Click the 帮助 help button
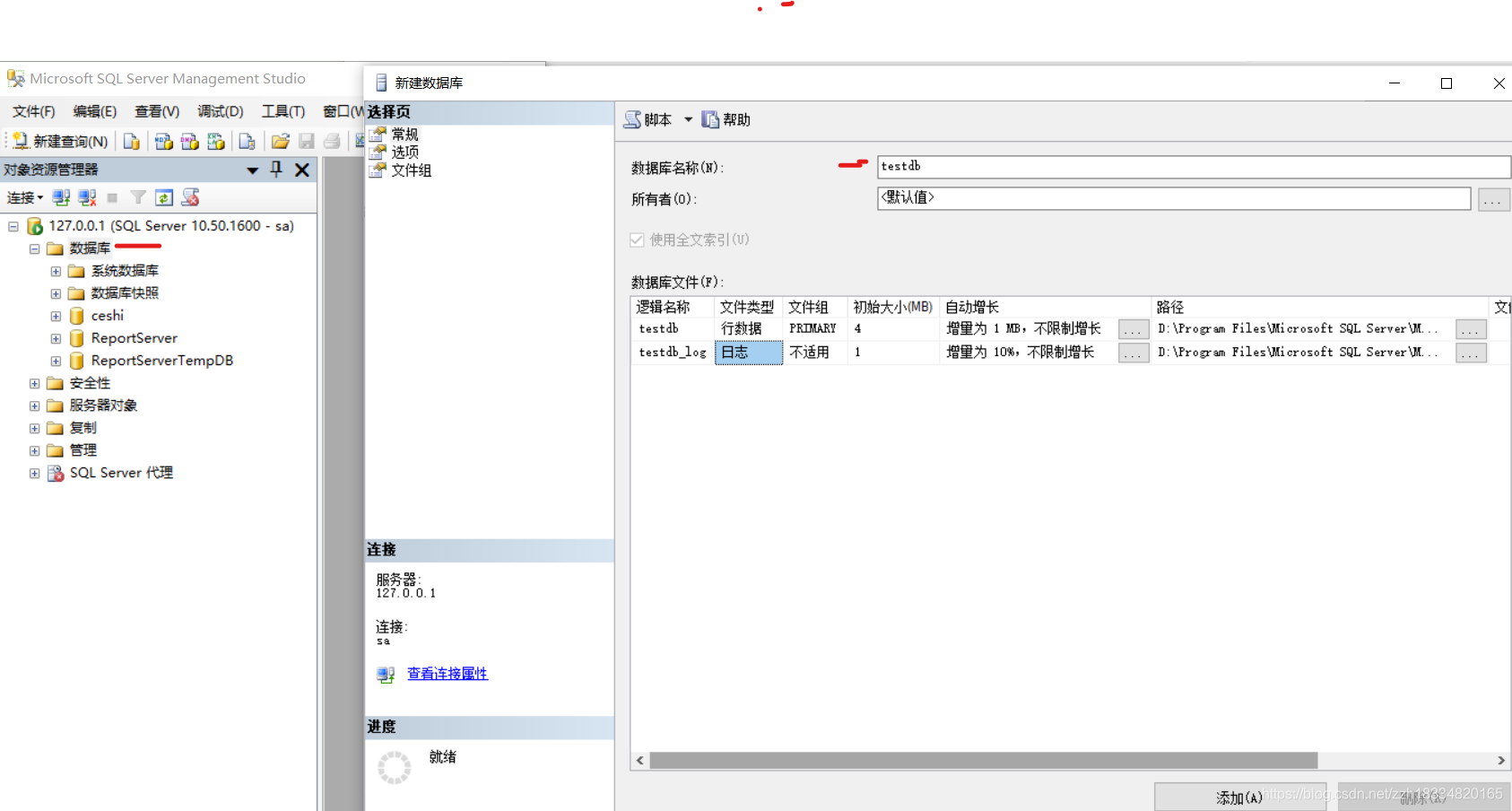The image size is (1512, 811). (726, 119)
